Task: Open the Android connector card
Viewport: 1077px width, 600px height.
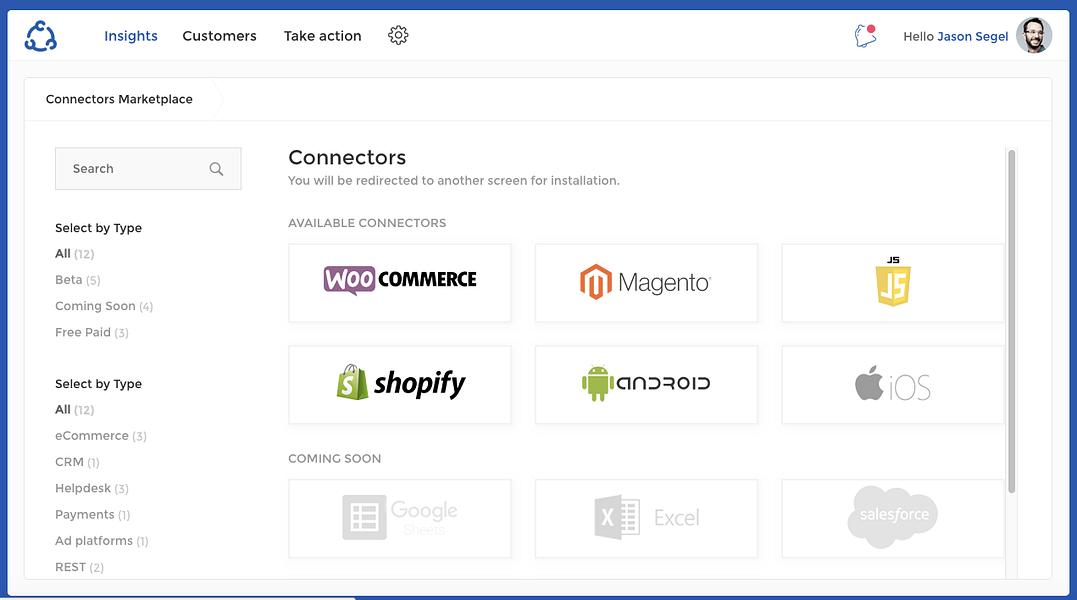Action: click(646, 384)
